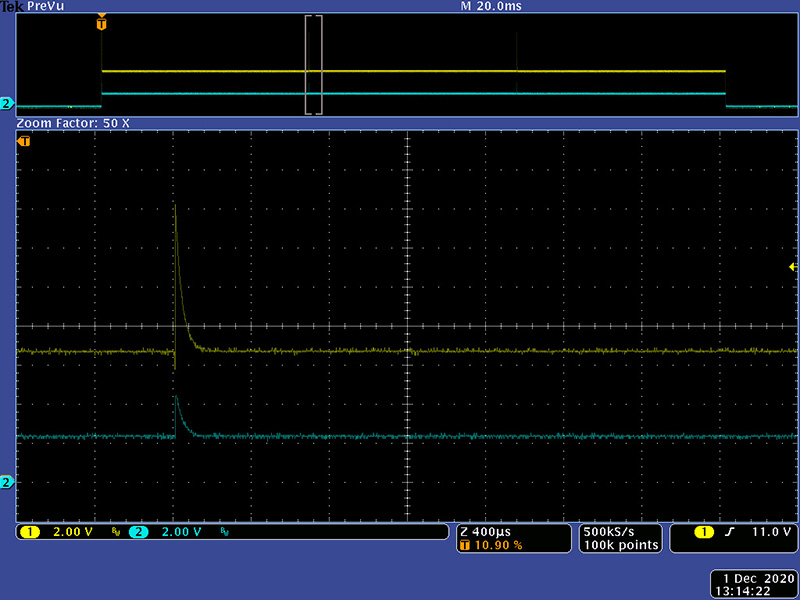Click the orange trigger position marker in overview
Image resolution: width=800 pixels, height=600 pixels.
[101, 23]
